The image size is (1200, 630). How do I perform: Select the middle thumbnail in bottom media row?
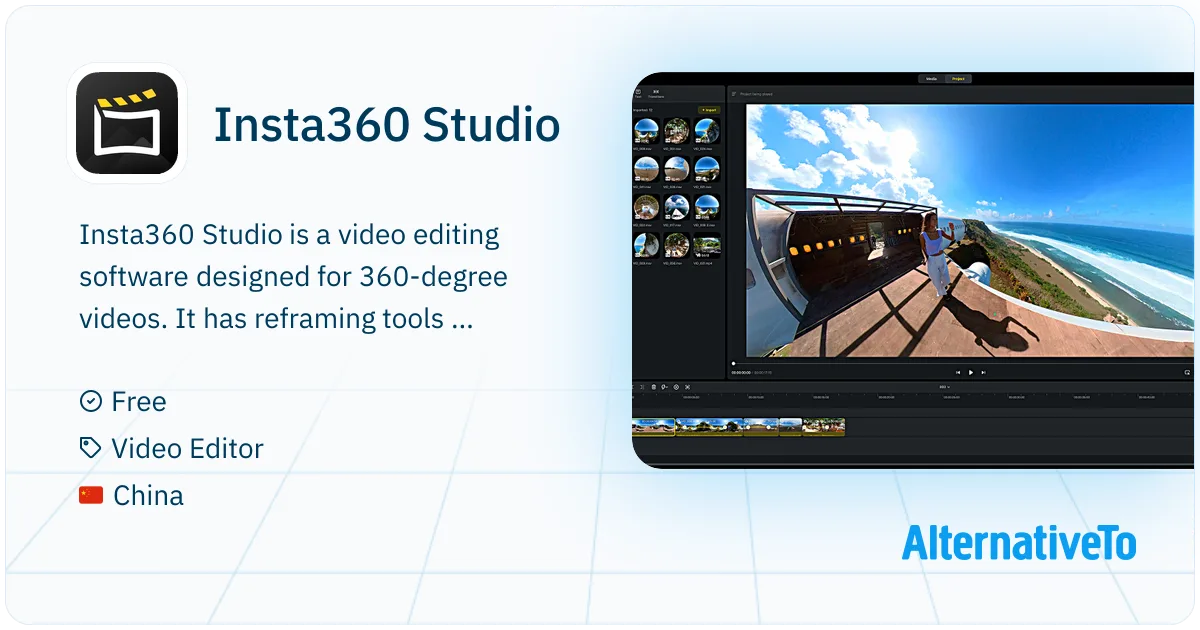pyautogui.click(x=677, y=244)
